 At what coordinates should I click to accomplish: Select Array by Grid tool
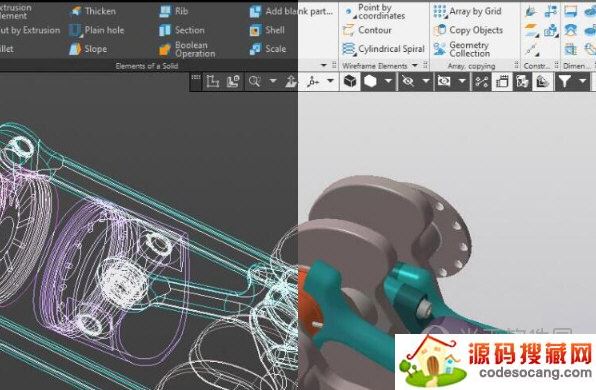[468, 11]
